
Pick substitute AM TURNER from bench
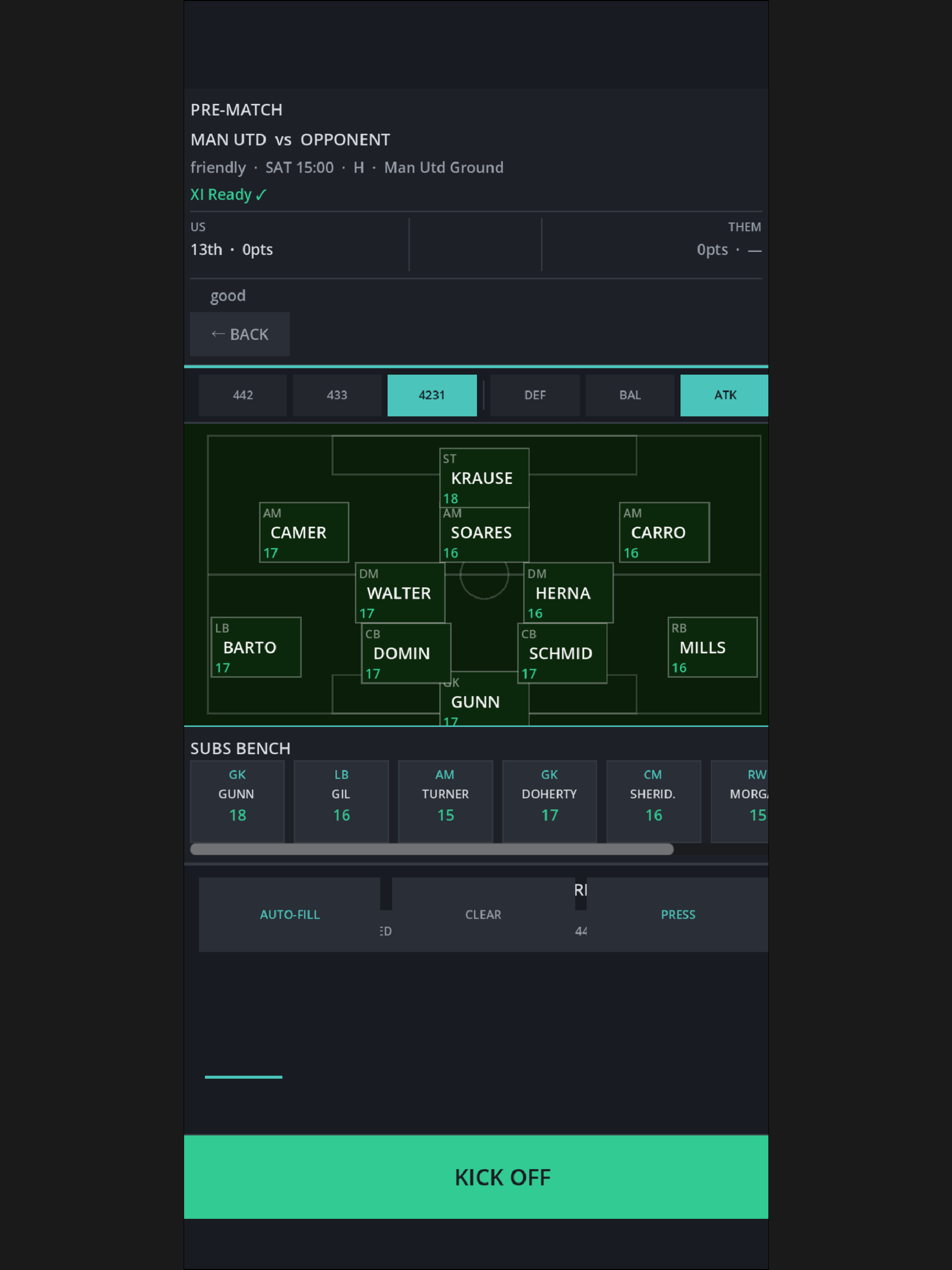[446, 802]
